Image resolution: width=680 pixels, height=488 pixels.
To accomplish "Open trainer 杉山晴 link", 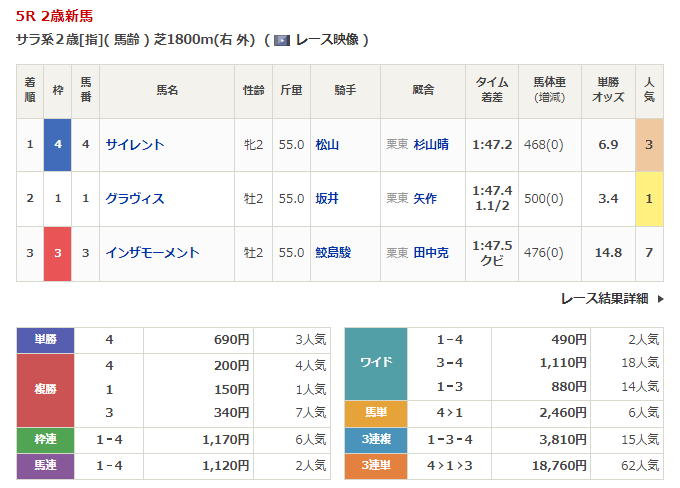I will click(x=431, y=145).
